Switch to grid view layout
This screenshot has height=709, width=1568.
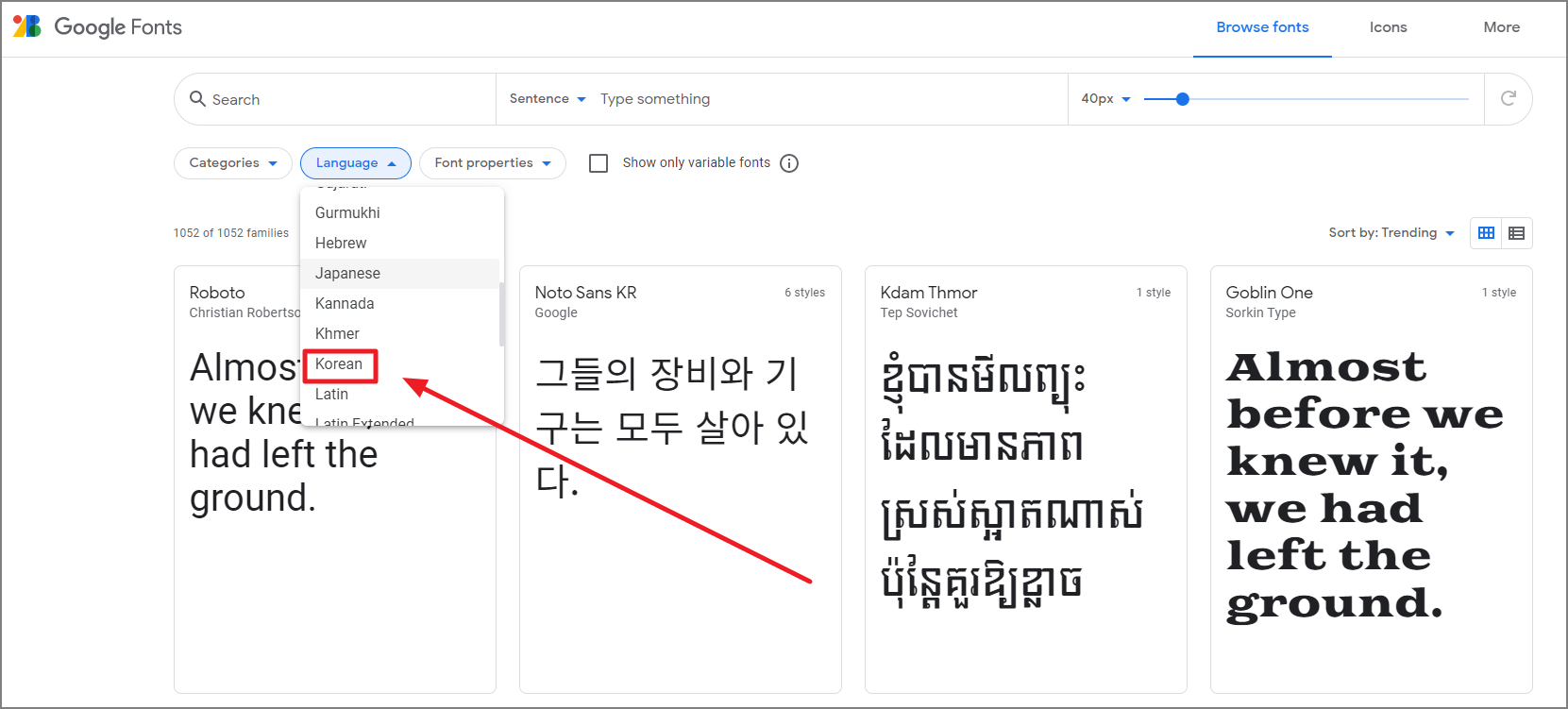(x=1486, y=233)
